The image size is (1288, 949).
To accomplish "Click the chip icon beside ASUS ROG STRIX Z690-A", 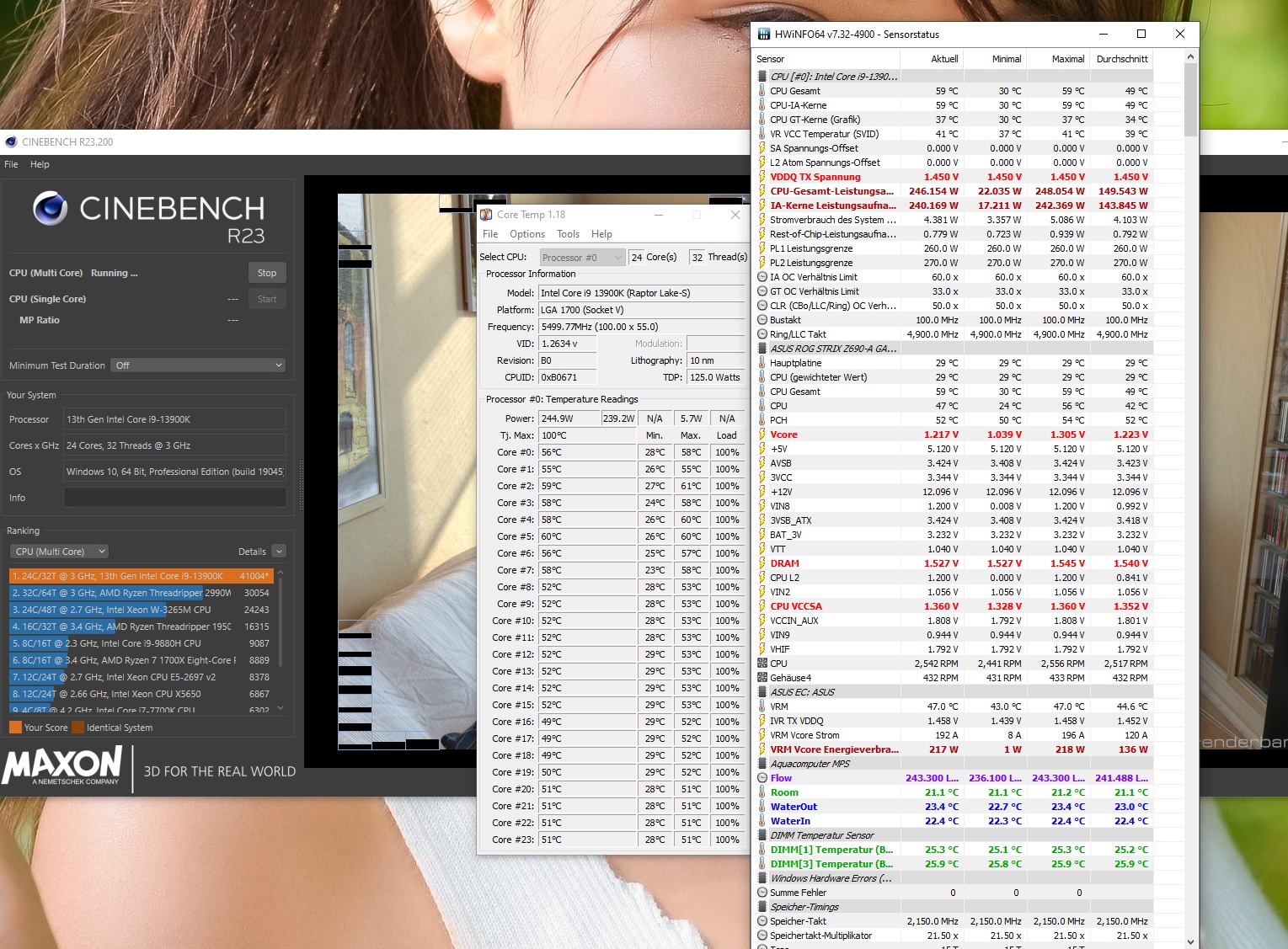I will [762, 349].
